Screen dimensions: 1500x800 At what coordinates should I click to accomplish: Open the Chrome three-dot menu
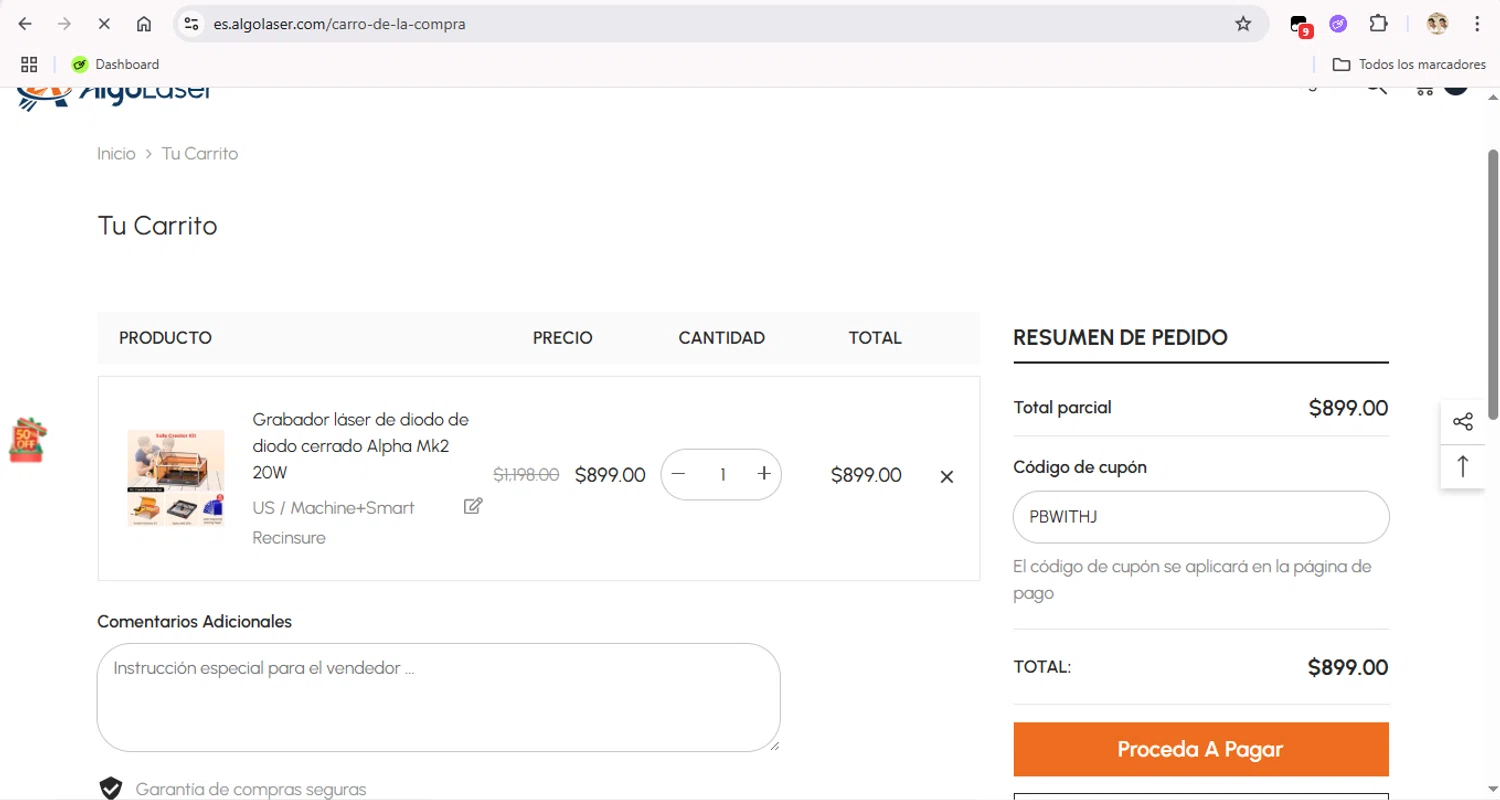click(x=1477, y=24)
